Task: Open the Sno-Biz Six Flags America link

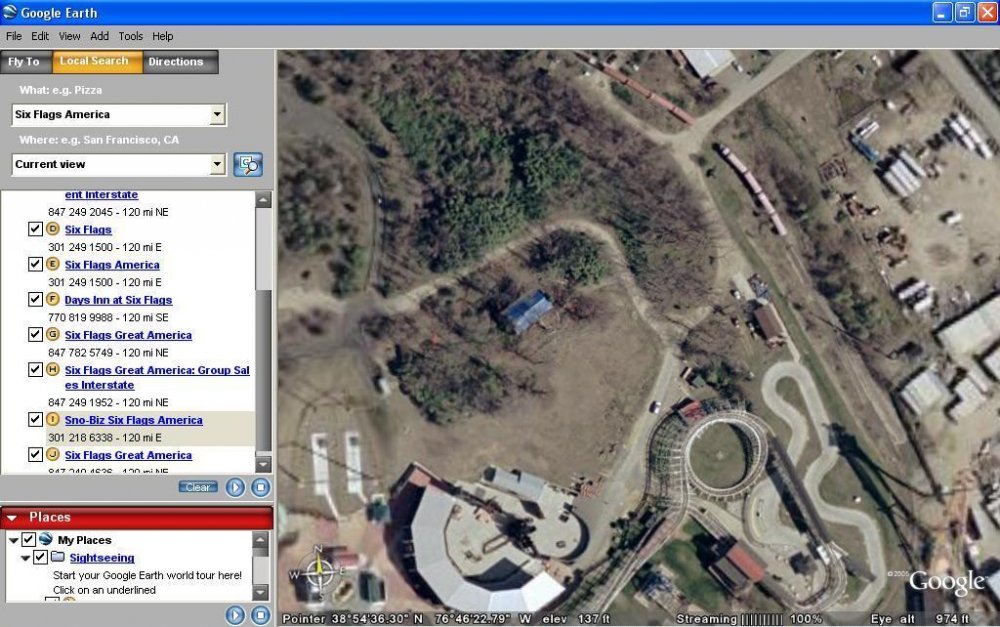Action: pyautogui.click(x=133, y=420)
